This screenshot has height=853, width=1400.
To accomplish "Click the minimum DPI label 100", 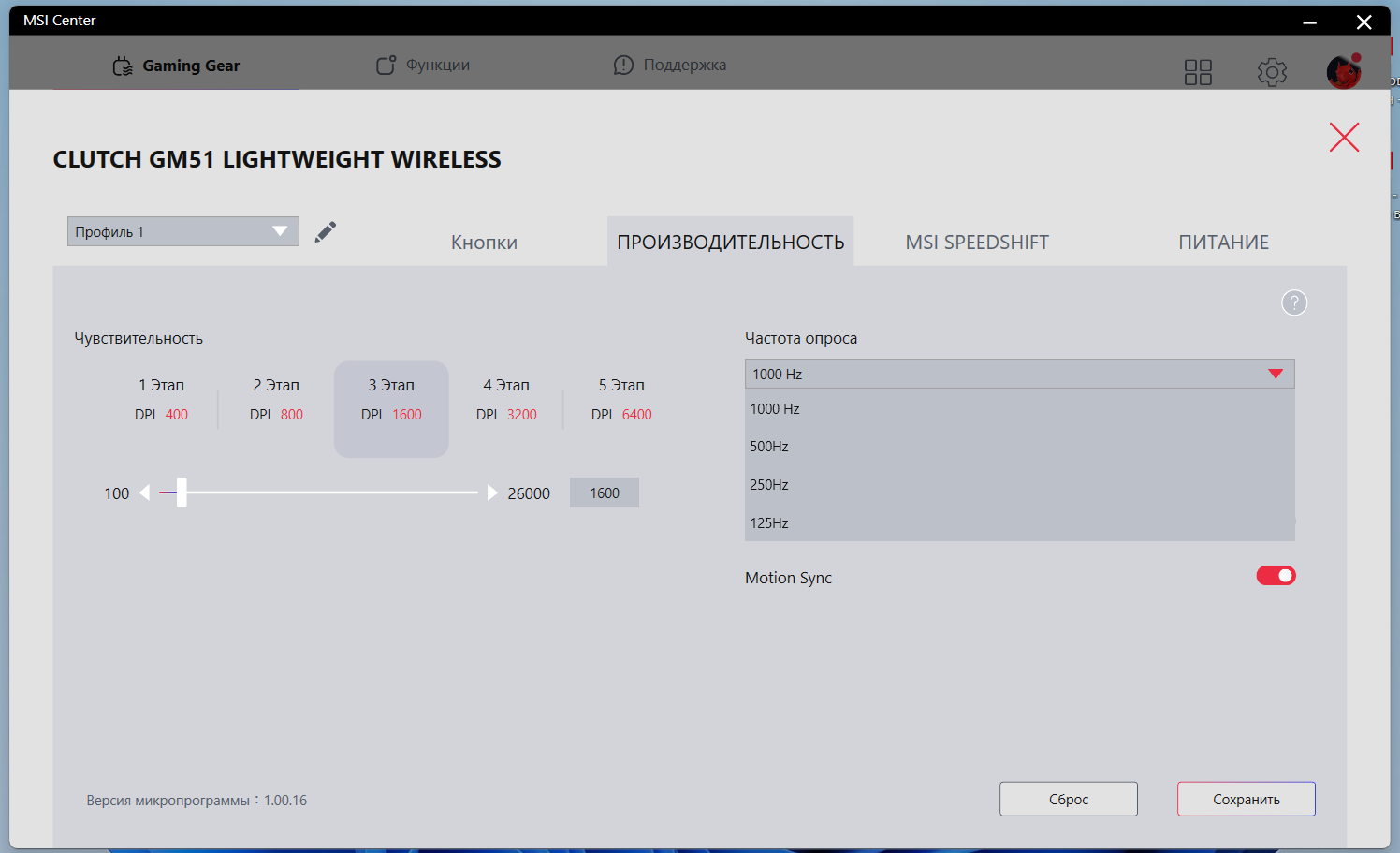I will click(117, 493).
